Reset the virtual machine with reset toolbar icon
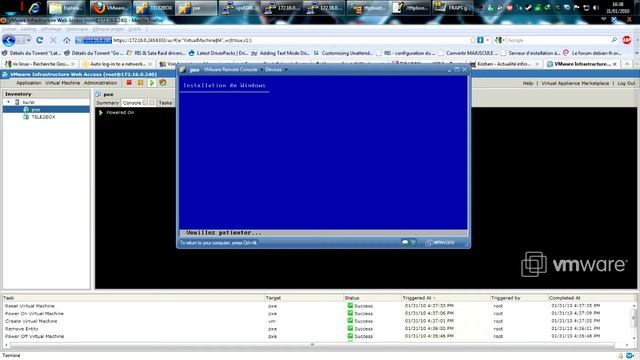 click(x=163, y=83)
